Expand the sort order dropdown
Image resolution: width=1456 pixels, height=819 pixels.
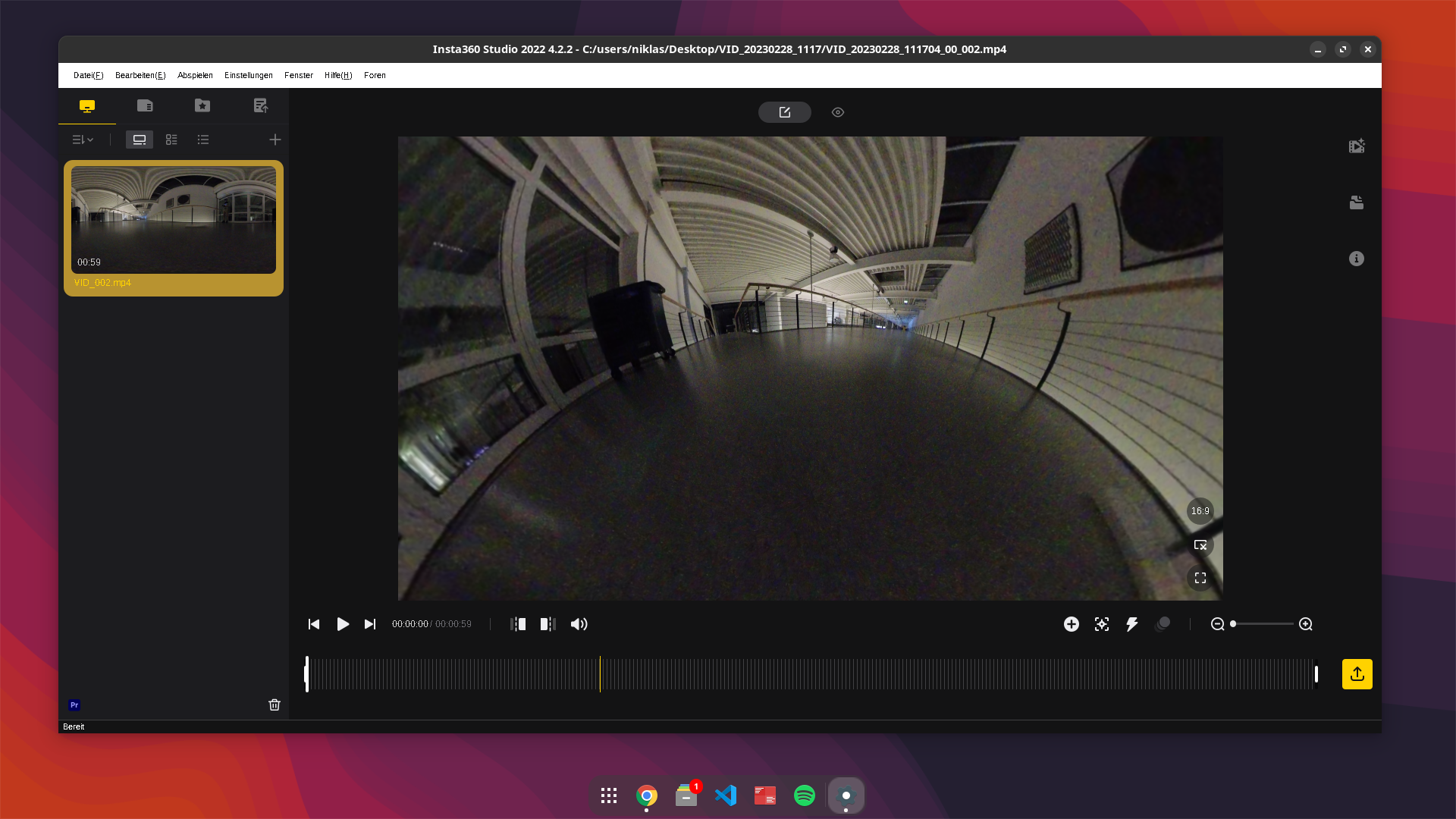pyautogui.click(x=83, y=140)
